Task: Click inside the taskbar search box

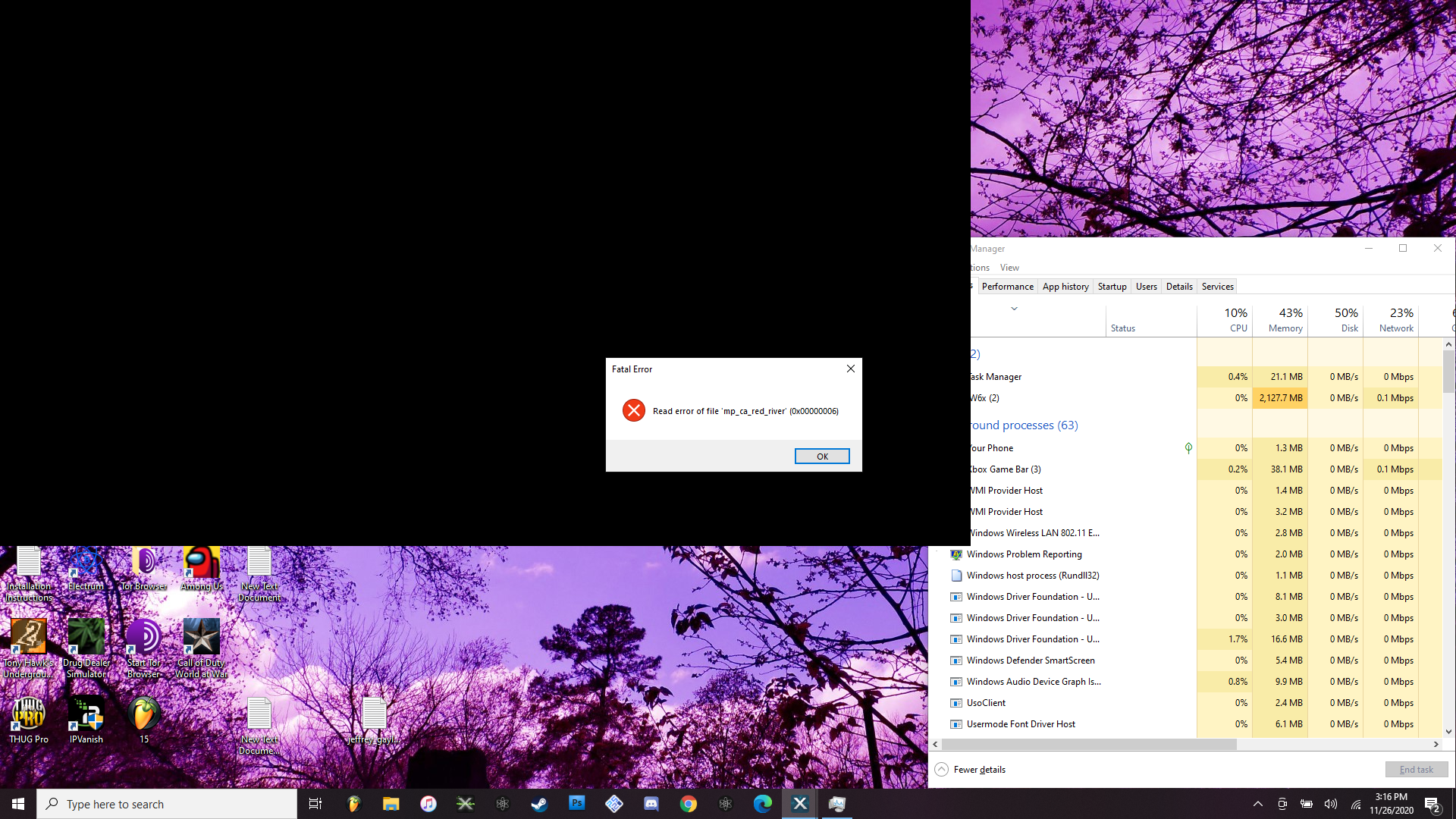Action: 167,803
